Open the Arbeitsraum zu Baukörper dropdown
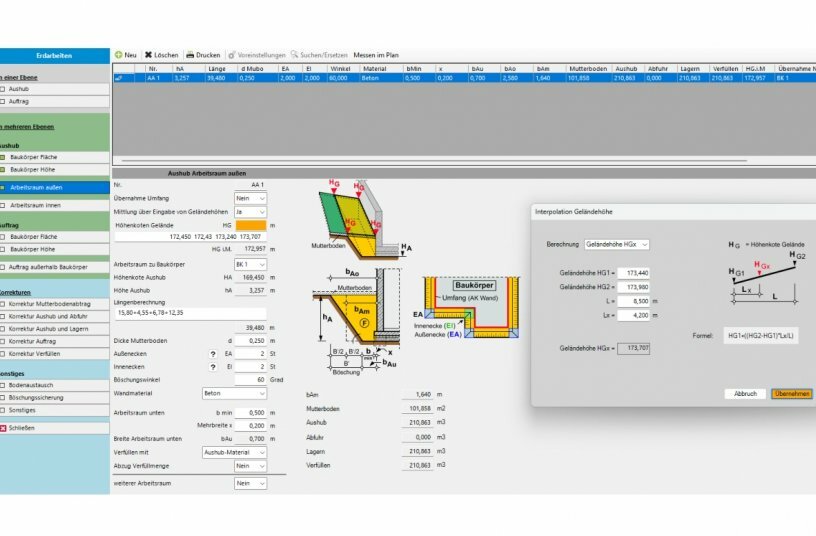 pos(250,264)
